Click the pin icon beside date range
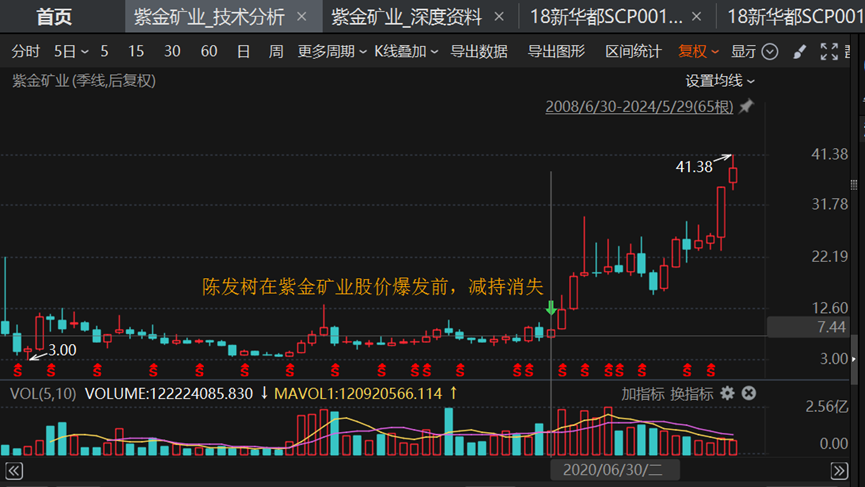Screen dimensions: 865x487 point(746,105)
